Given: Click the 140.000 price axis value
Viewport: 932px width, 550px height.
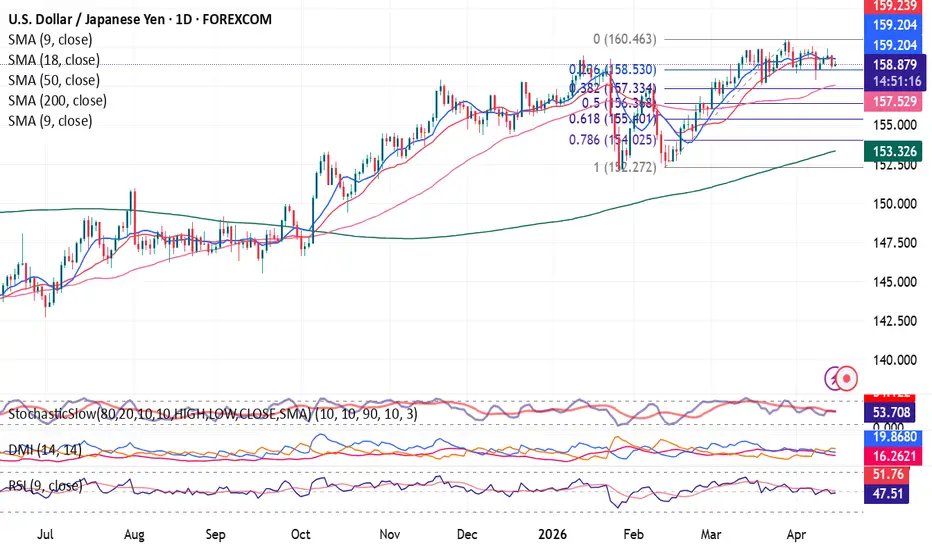Looking at the screenshot, I should 895,360.
